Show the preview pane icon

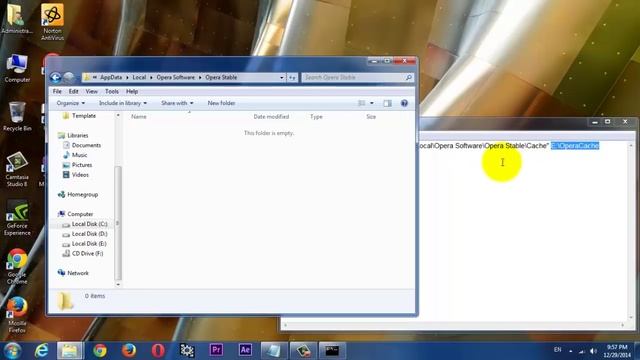tap(387, 103)
